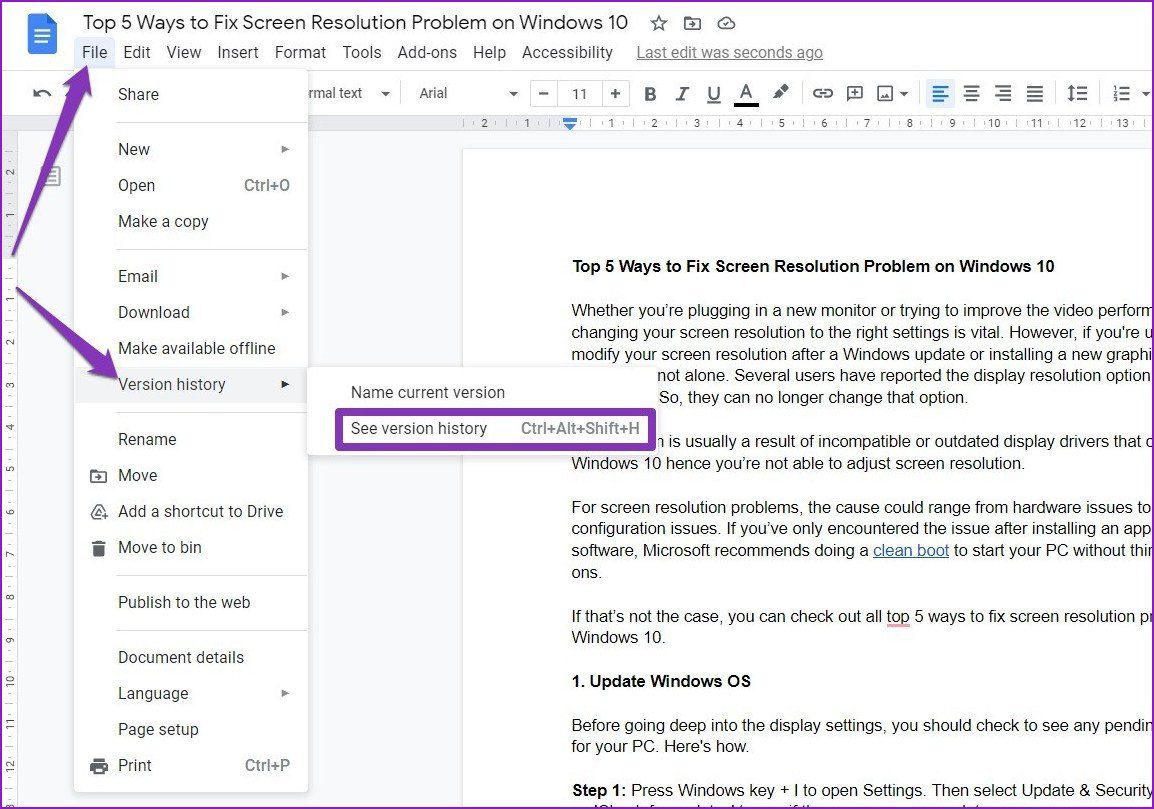The image size is (1154, 809).
Task: Choose Rename in the File menu
Action: [191, 439]
